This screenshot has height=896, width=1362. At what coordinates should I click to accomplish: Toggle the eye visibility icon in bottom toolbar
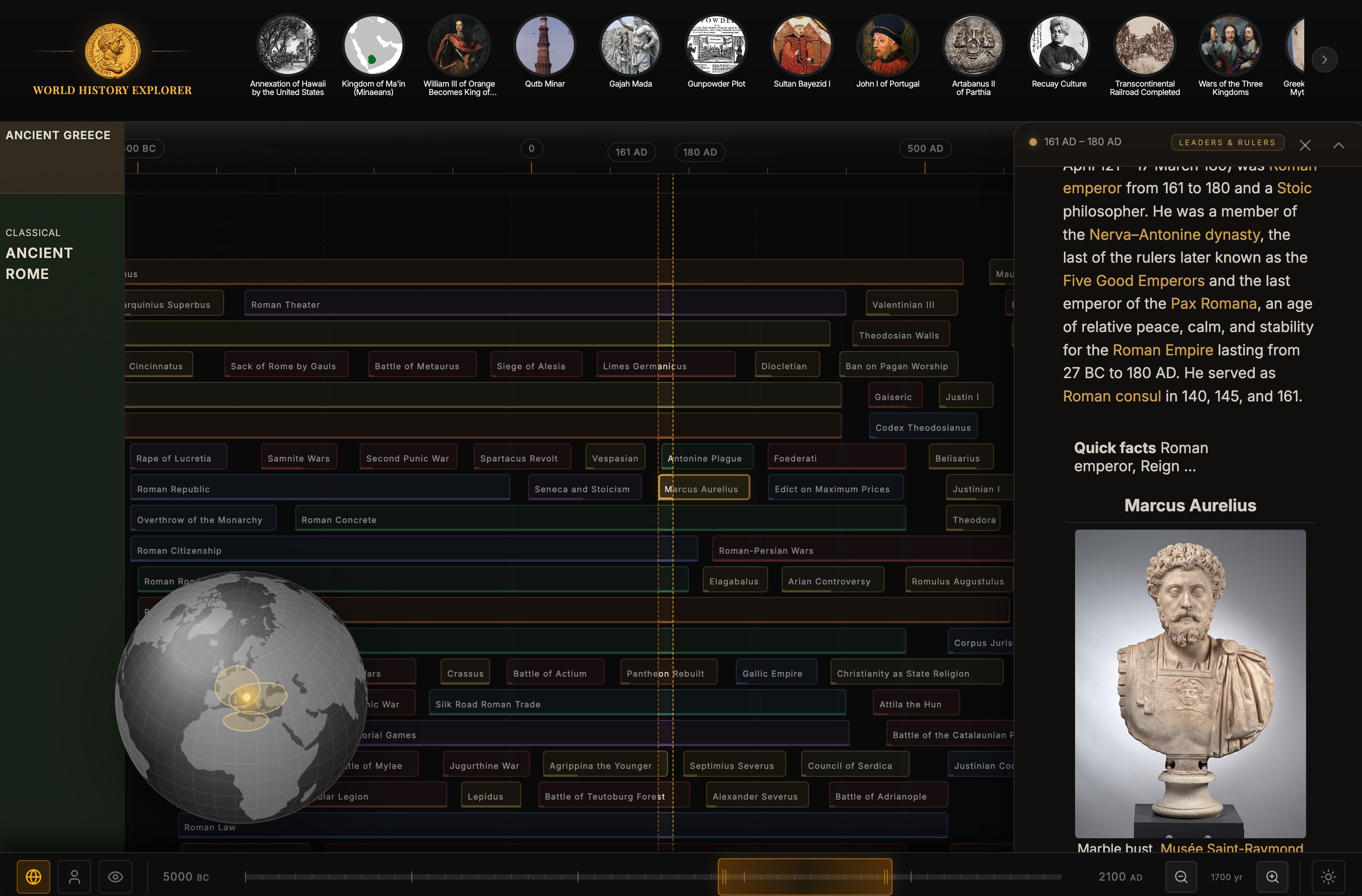pos(116,876)
